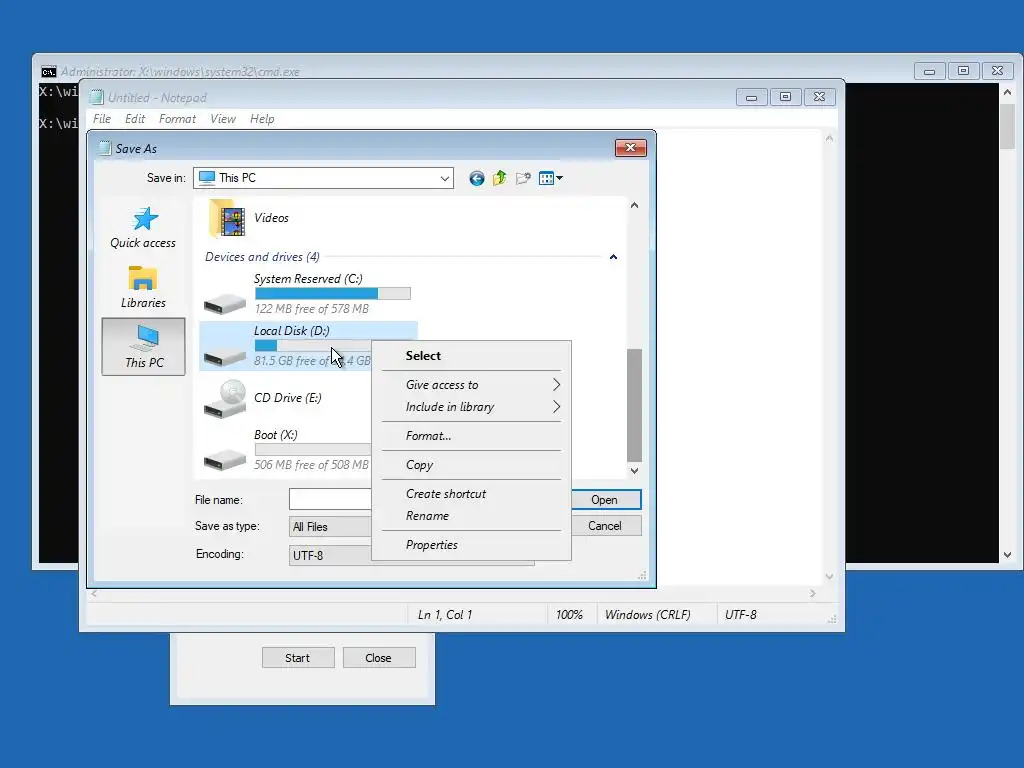Select the Boot (X:) drive icon
Viewport: 1024px width, 768px height.
[225, 458]
